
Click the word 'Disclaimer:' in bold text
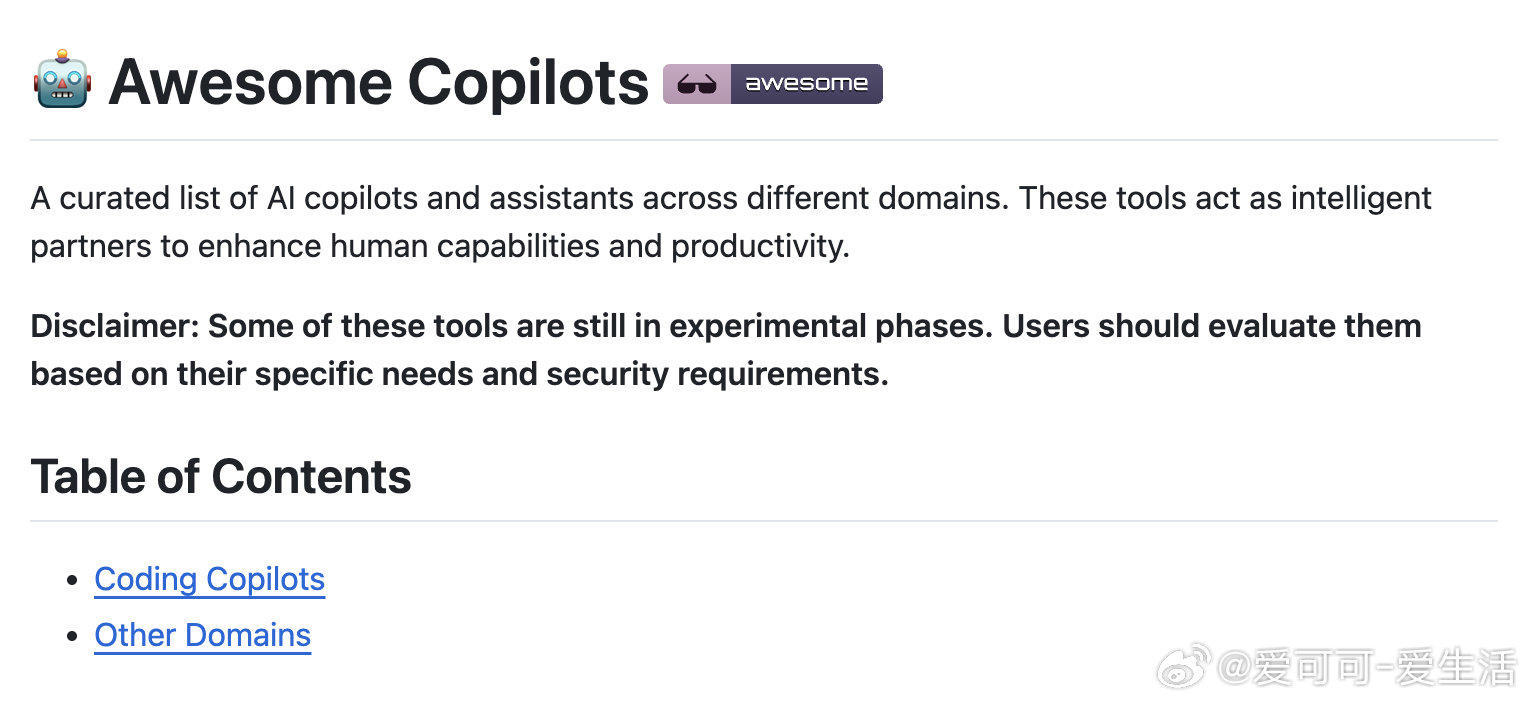pyautogui.click(x=115, y=326)
